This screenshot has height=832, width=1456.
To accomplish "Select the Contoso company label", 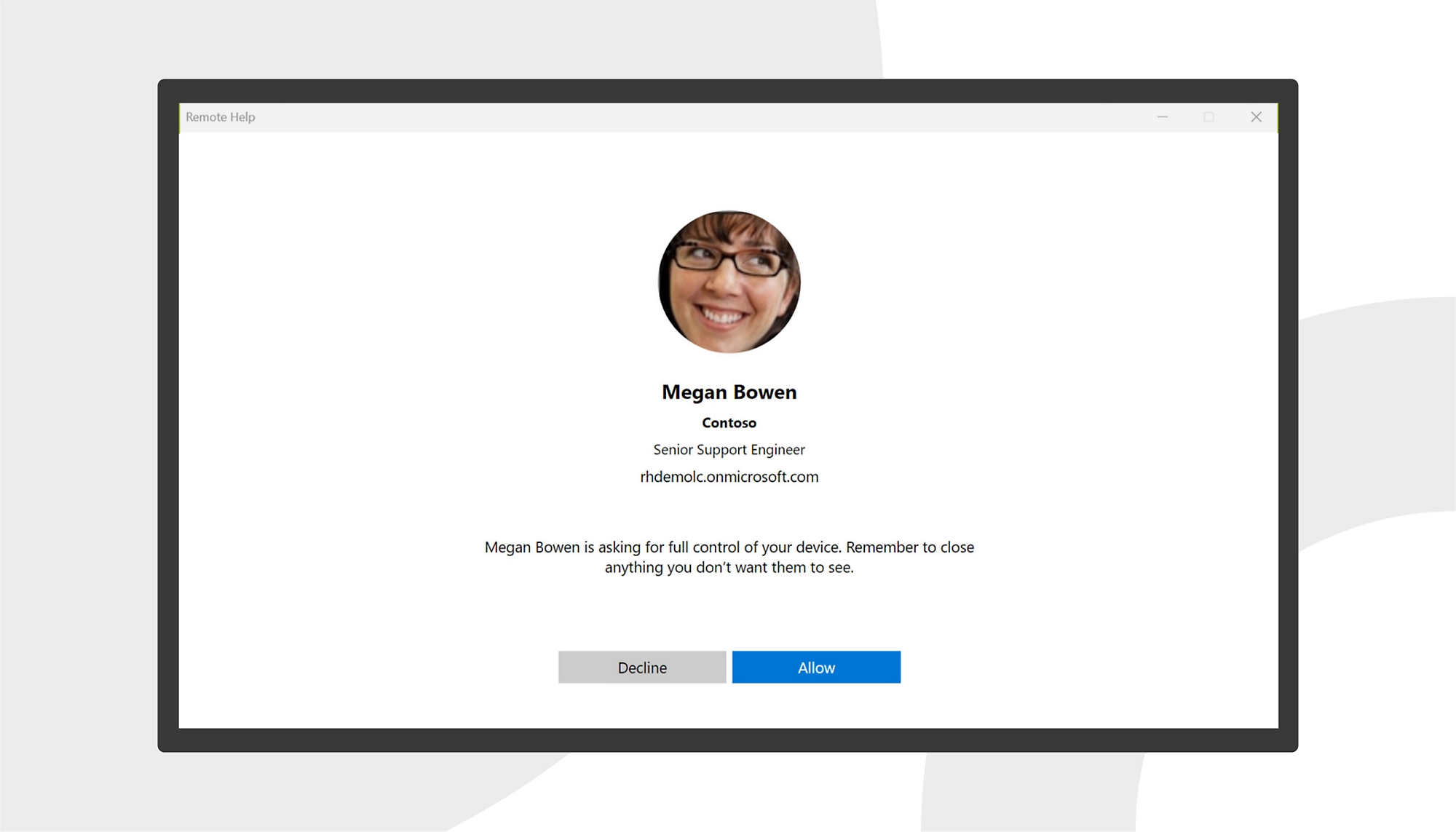I will coord(729,423).
